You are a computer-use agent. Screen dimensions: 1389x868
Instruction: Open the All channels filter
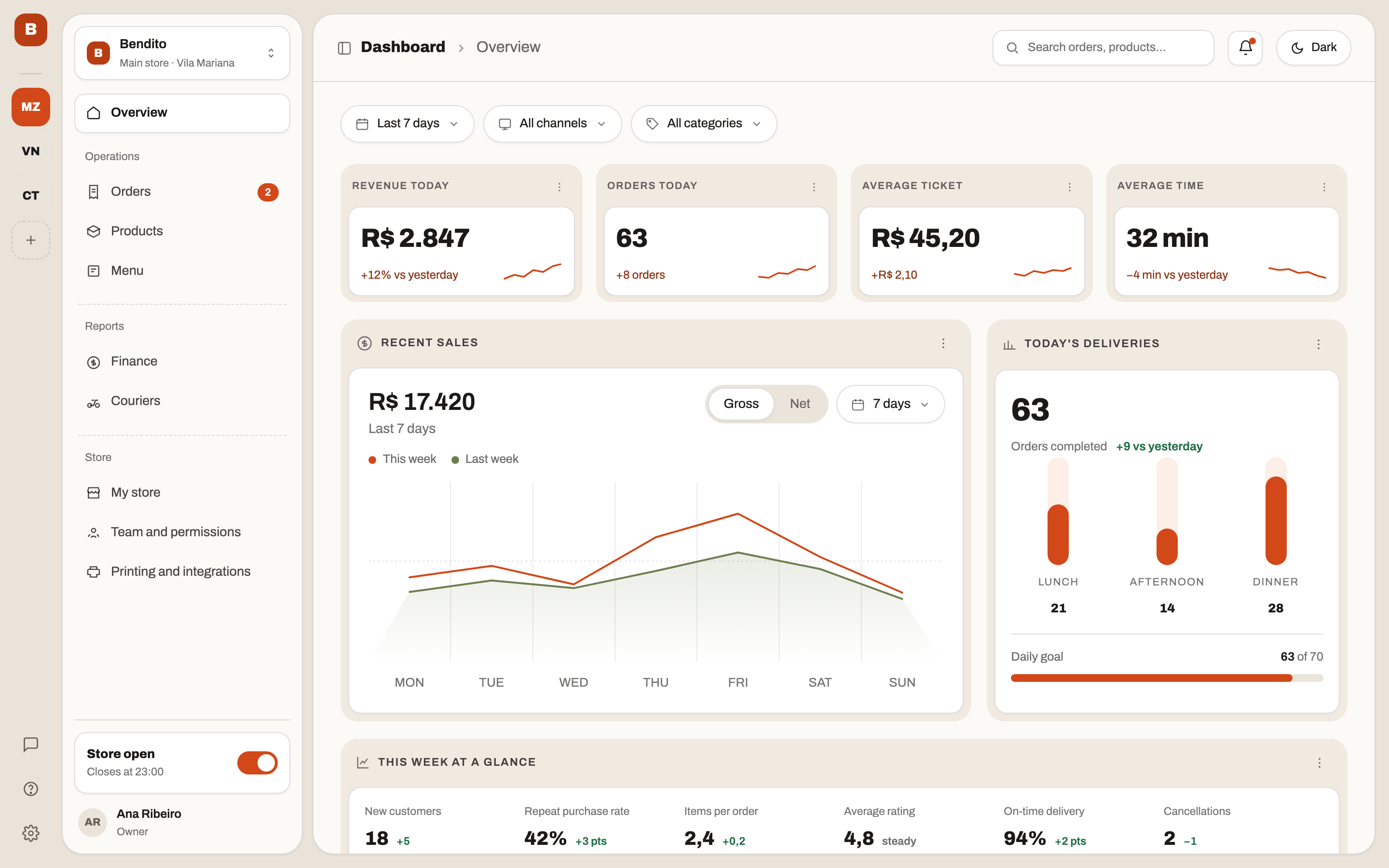click(552, 123)
